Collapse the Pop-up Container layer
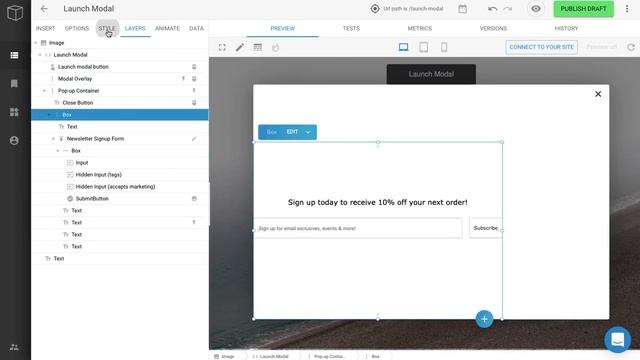This screenshot has width=640, height=360. click(44, 91)
